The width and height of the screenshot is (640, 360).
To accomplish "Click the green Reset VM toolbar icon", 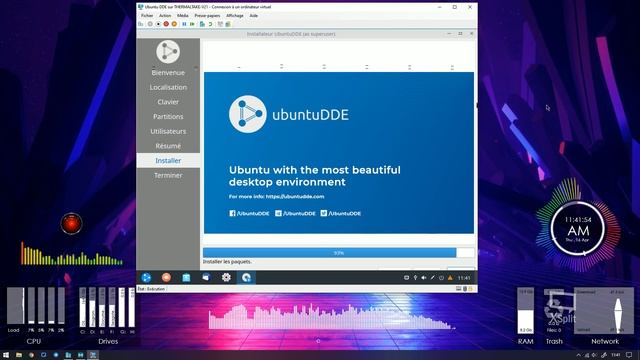I will pos(192,24).
